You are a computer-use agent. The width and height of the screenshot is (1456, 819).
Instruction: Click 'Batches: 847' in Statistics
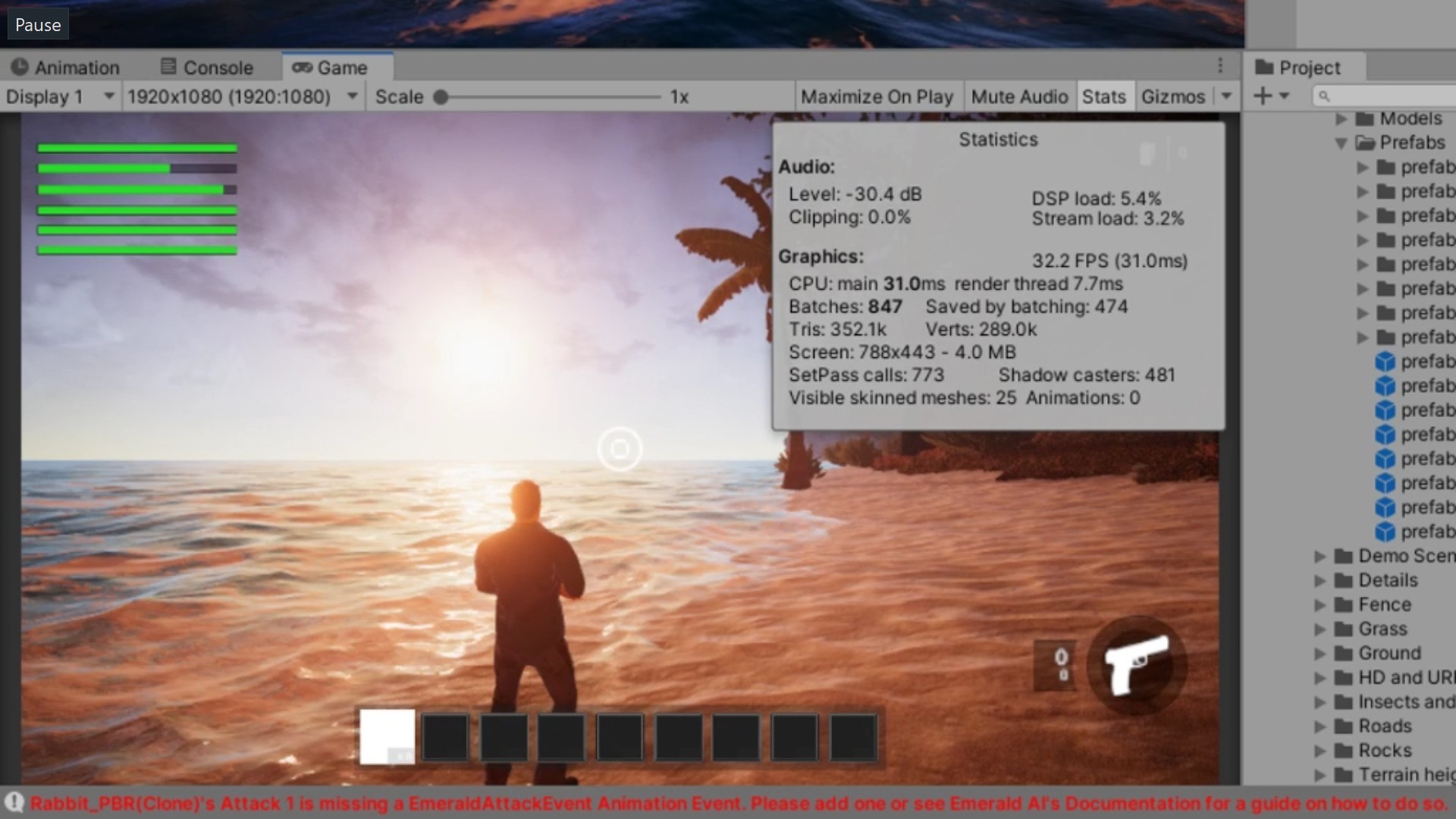click(846, 306)
